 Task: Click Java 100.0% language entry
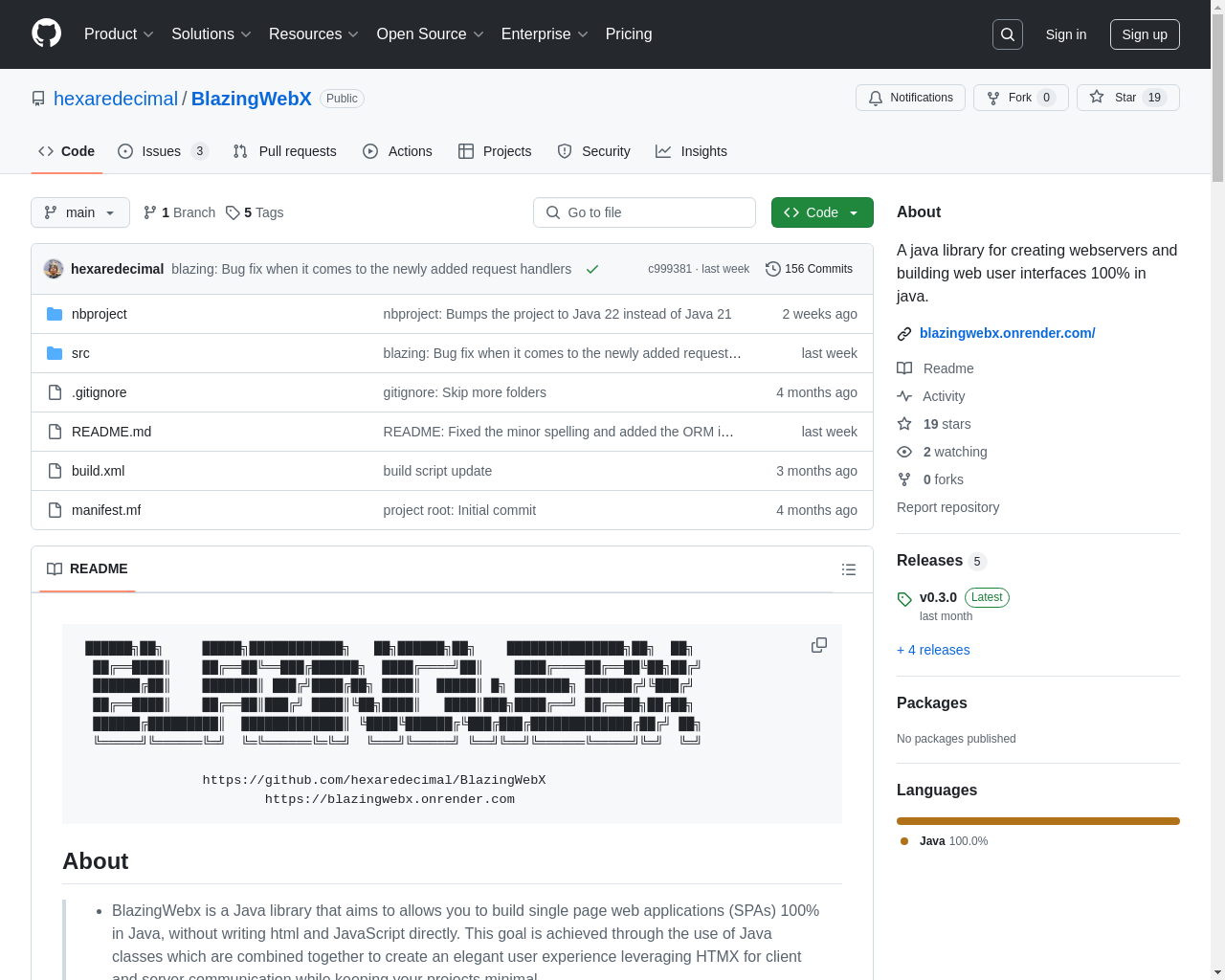945,841
